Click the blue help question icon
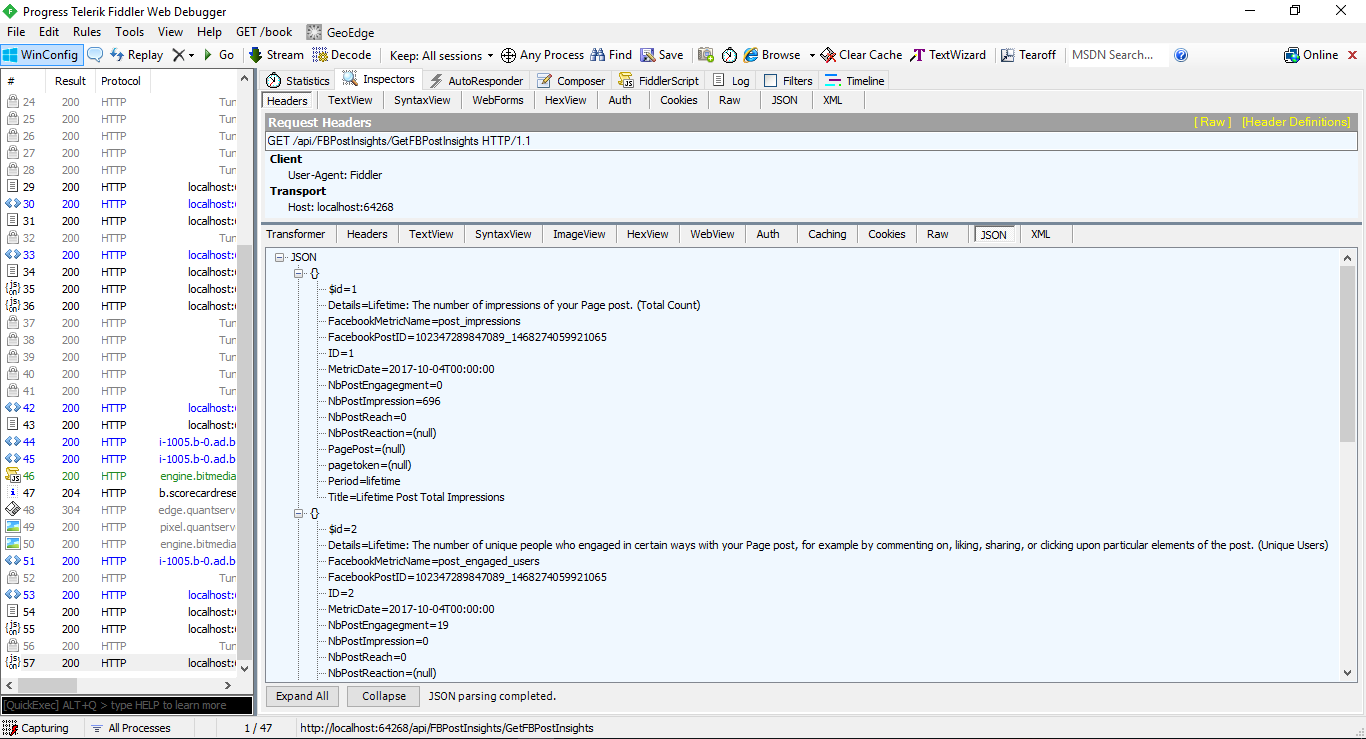 [x=1181, y=55]
